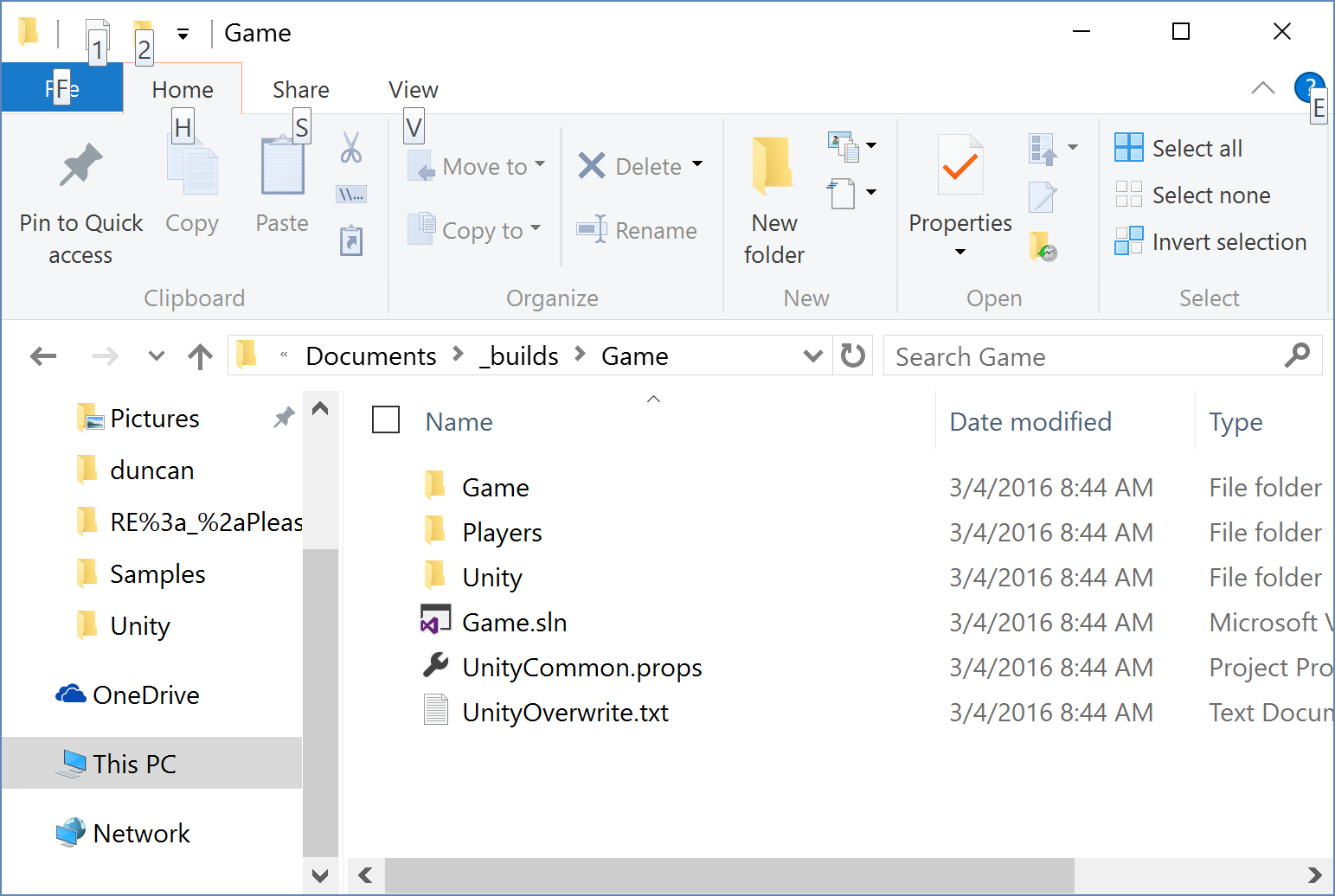1335x896 pixels.
Task: Click the Copy path icon
Action: [351, 194]
